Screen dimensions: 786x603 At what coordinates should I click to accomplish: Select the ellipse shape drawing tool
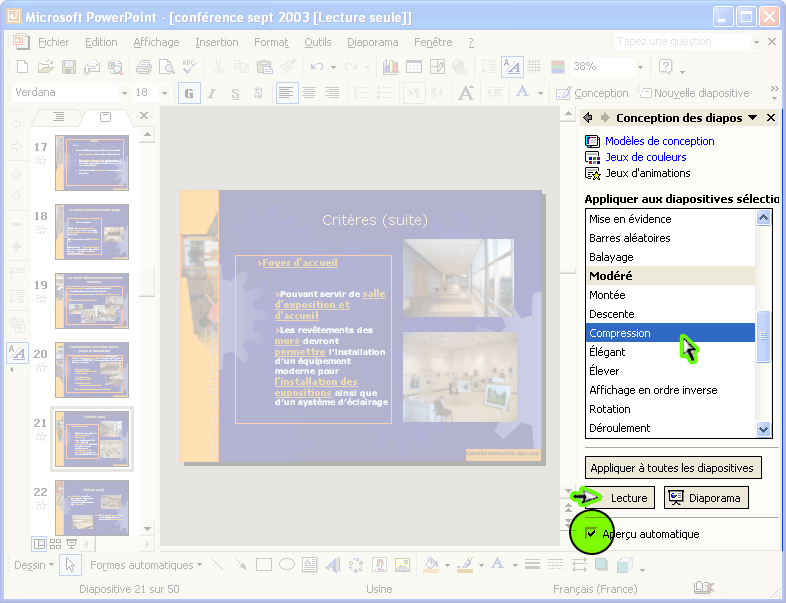287,565
